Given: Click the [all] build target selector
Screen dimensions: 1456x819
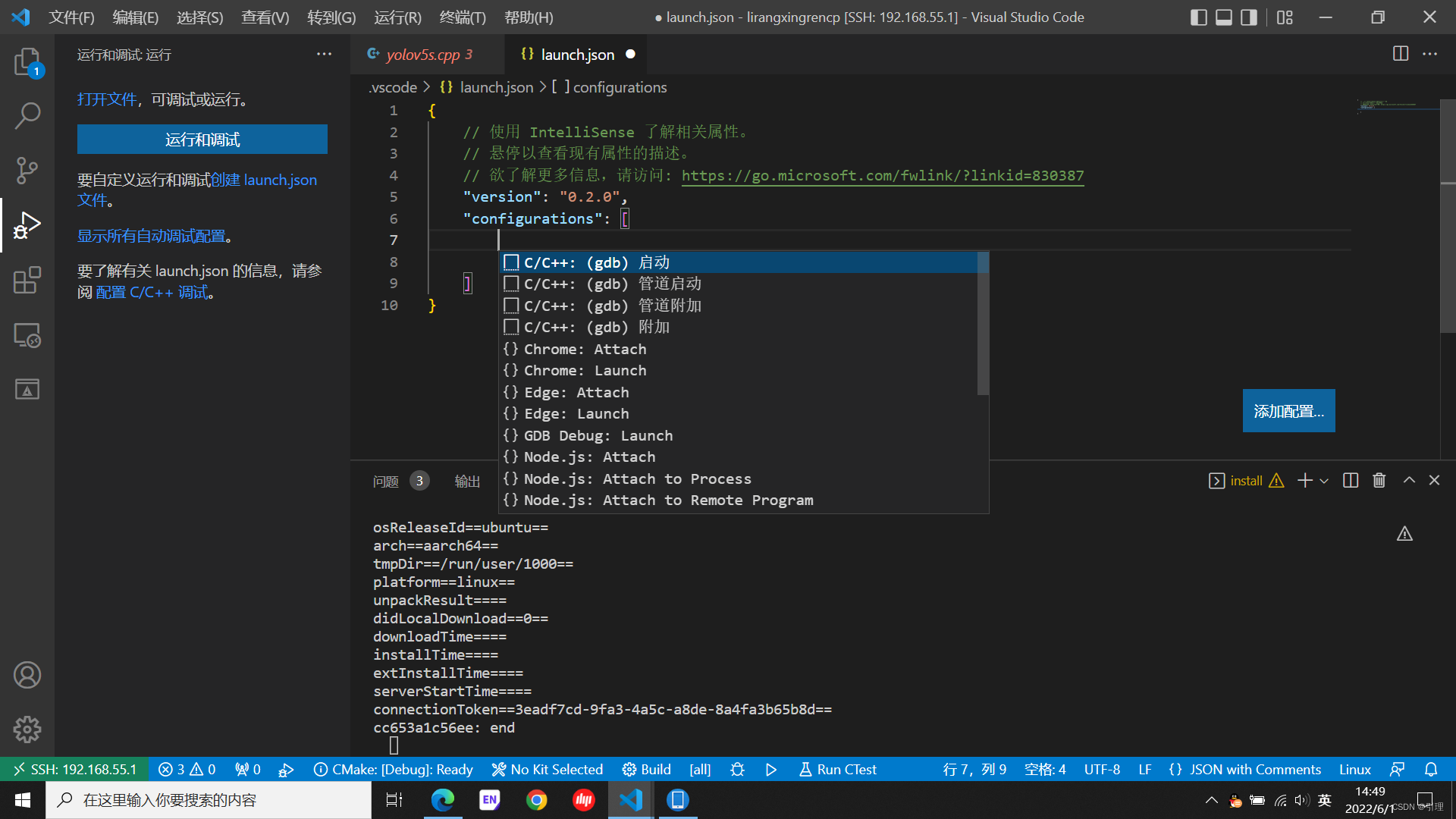Looking at the screenshot, I should pos(700,770).
